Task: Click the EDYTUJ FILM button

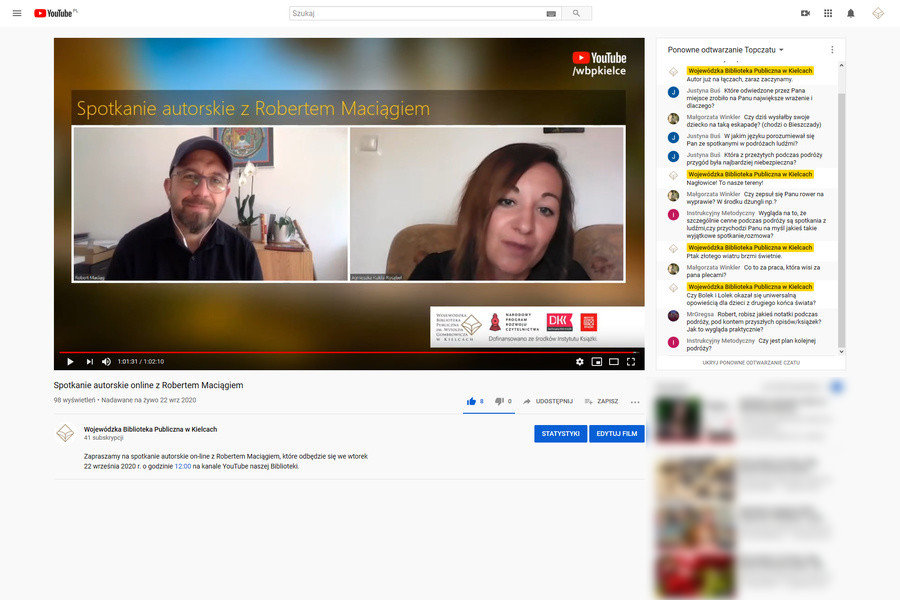Action: click(616, 434)
